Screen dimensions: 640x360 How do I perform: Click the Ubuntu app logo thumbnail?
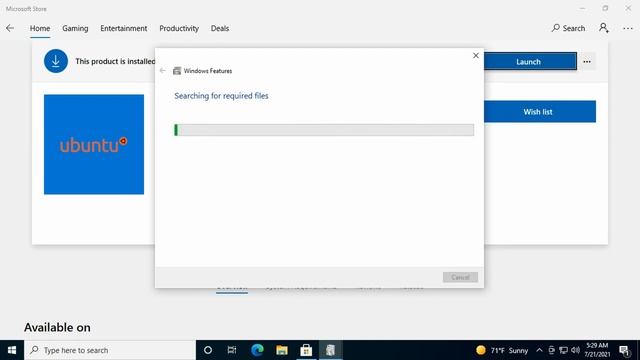coord(94,144)
